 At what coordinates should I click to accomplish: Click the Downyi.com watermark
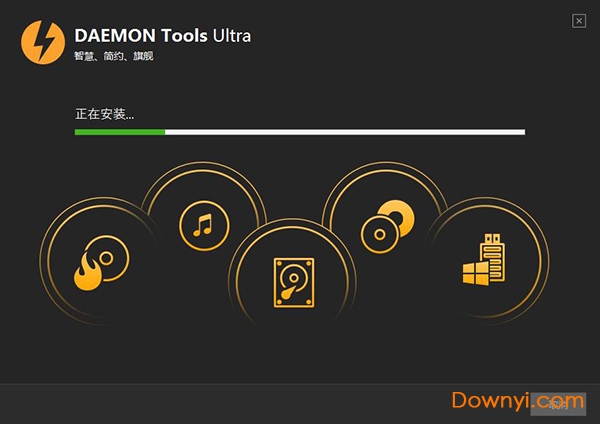pos(518,401)
